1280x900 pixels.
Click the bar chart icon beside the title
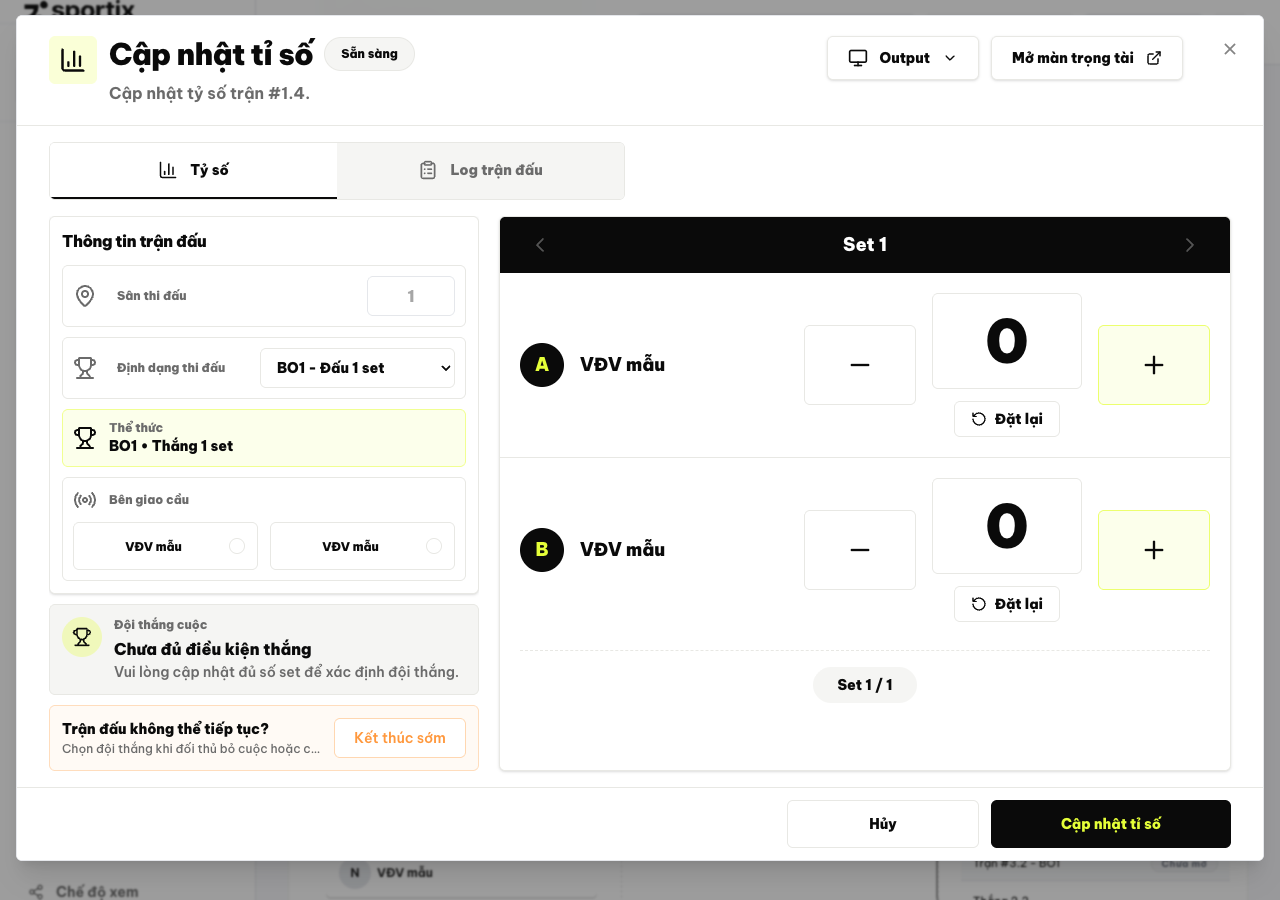click(x=73, y=60)
